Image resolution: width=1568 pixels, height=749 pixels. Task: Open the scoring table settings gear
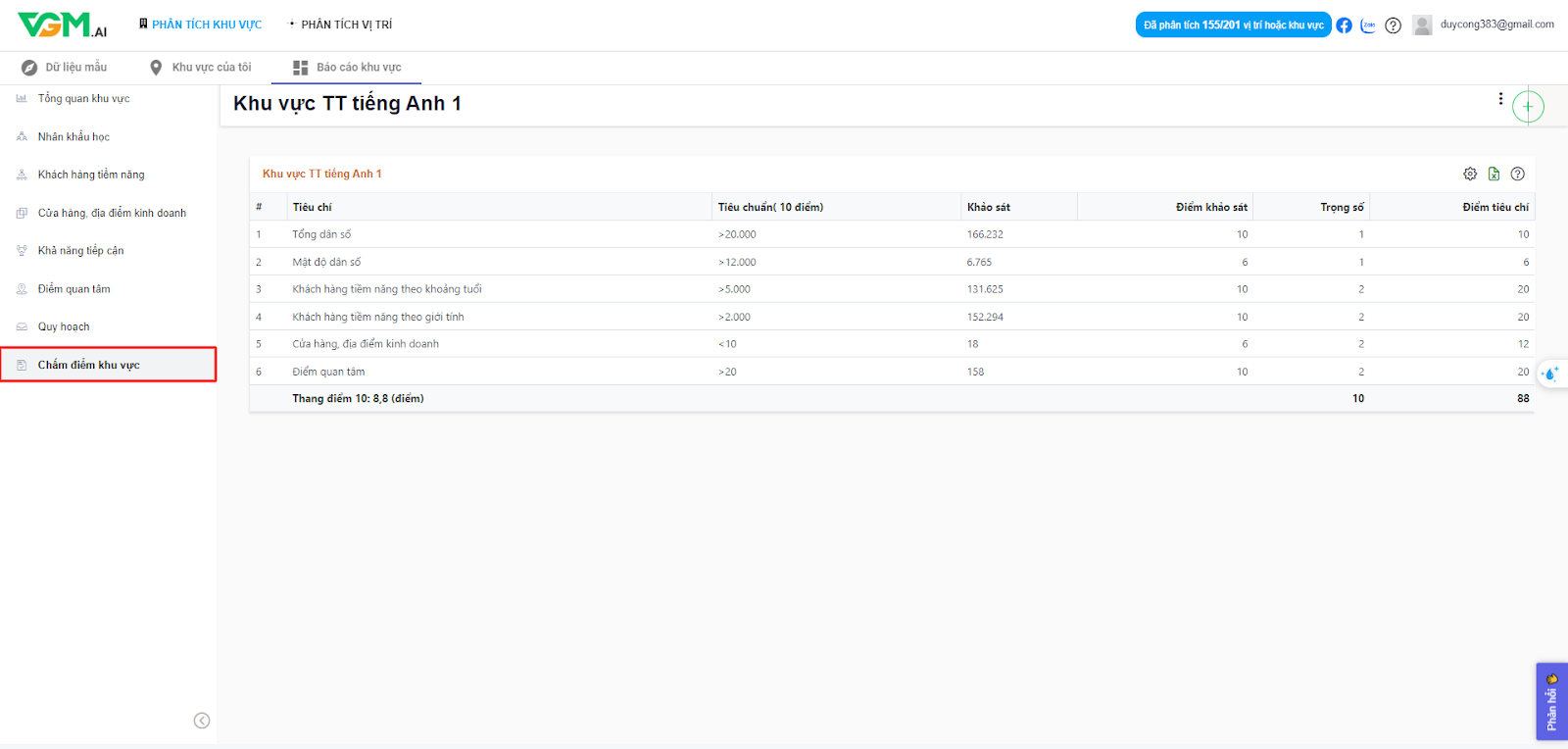coord(1470,174)
